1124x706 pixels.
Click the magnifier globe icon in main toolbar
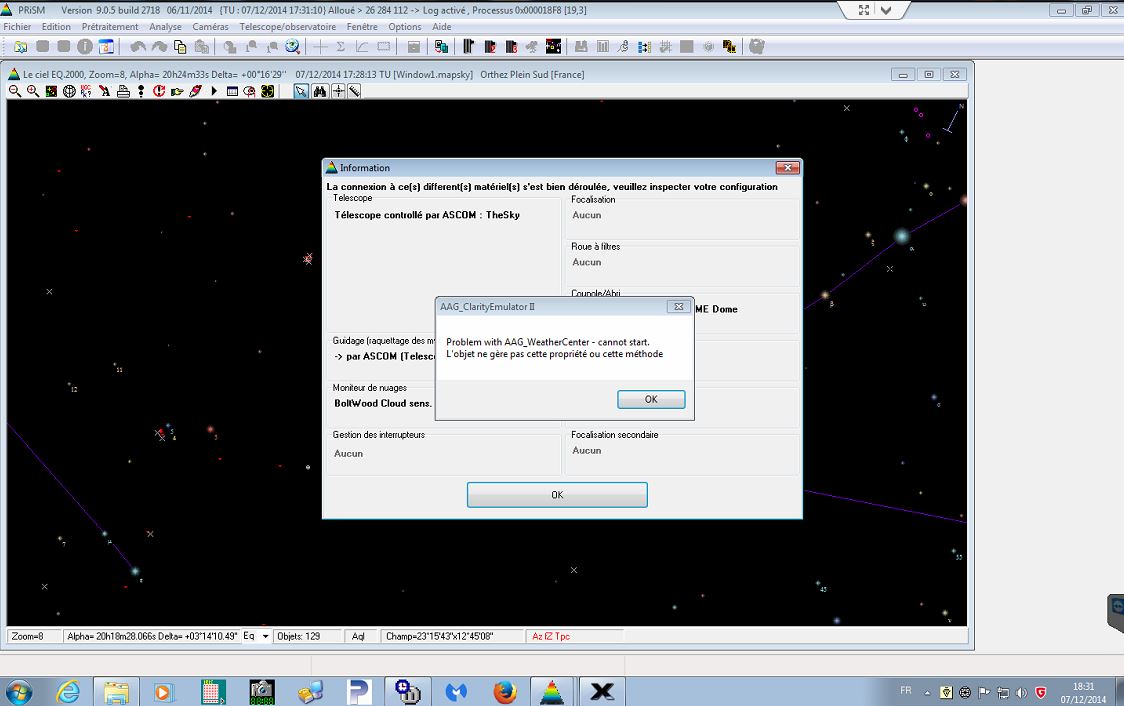(x=293, y=46)
